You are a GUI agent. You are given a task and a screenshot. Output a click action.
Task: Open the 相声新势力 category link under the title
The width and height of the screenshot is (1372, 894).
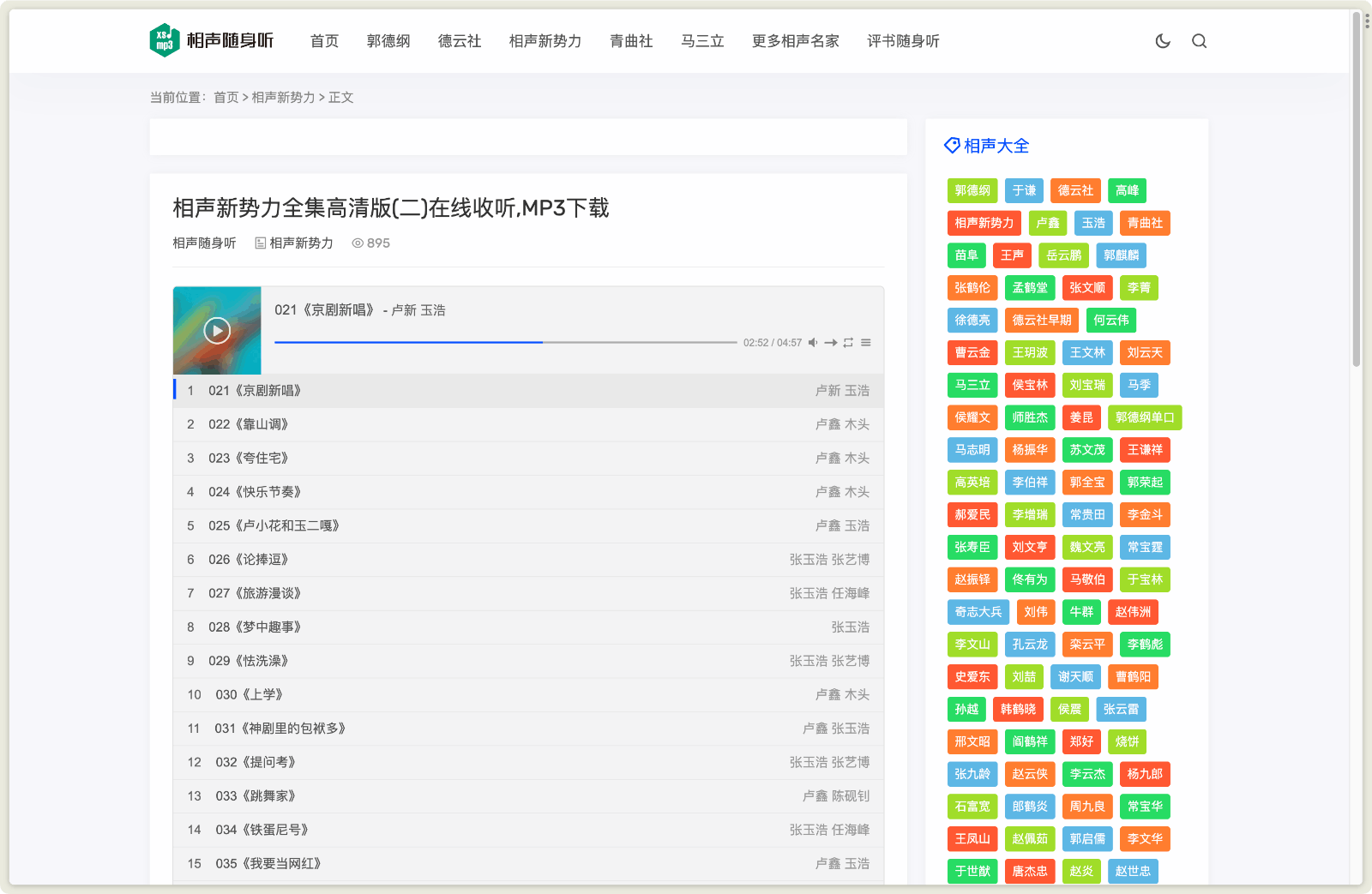click(301, 243)
